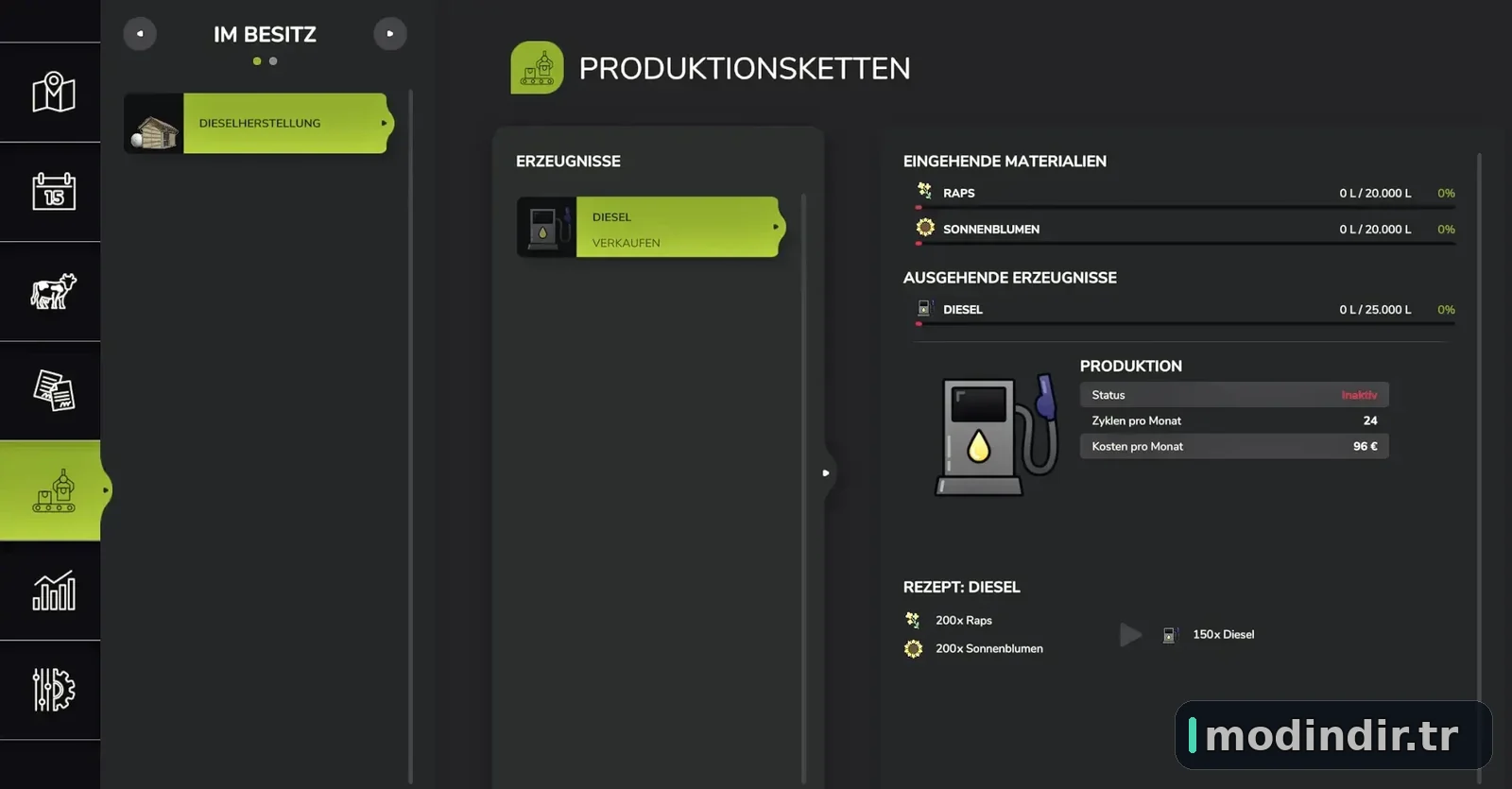Viewport: 1512px width, 789px height.
Task: Click the Raps fill level bar
Action: 1185,207
